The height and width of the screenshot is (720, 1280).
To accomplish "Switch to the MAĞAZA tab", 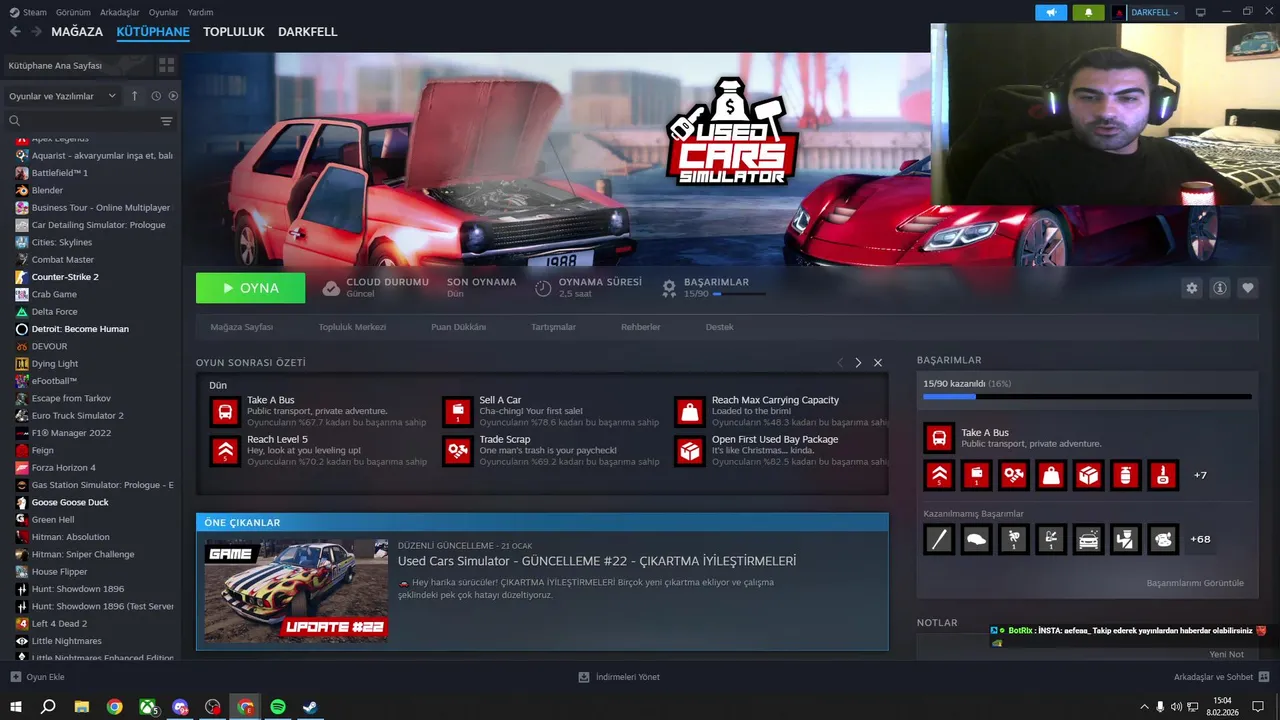I will click(77, 32).
